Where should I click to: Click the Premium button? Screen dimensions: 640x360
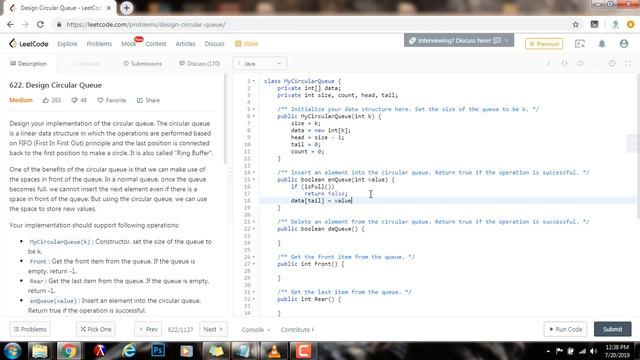(544, 44)
